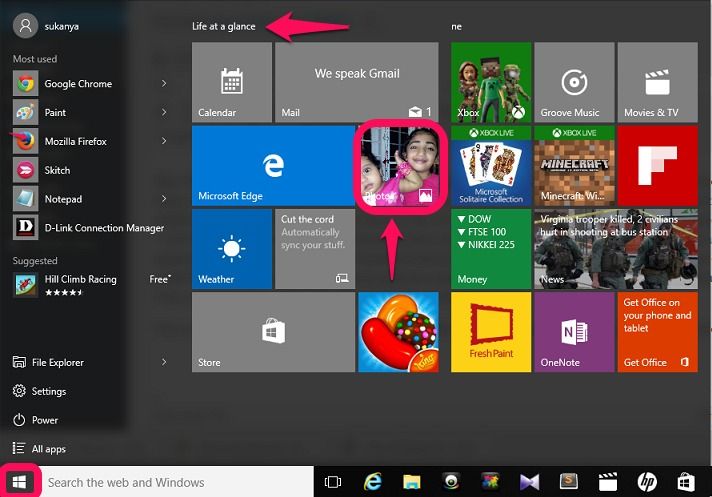Image resolution: width=712 pixels, height=497 pixels.
Task: Open the colorful puzzle-icon app on the taskbar
Action: click(x=490, y=482)
